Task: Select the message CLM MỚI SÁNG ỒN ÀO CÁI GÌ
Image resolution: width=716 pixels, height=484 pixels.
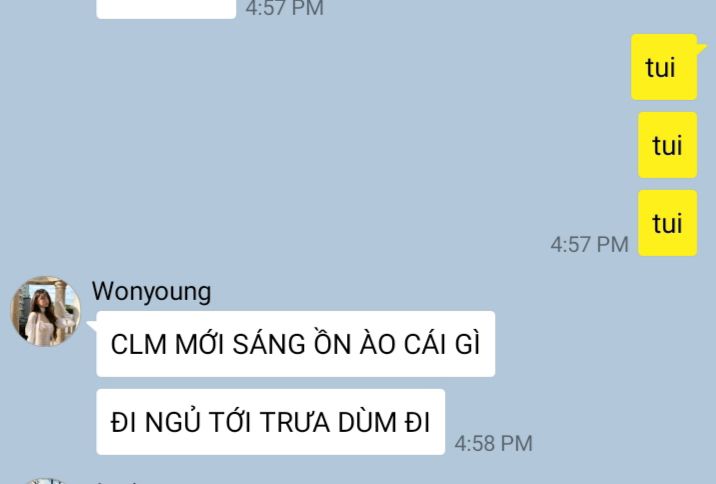Action: click(295, 344)
